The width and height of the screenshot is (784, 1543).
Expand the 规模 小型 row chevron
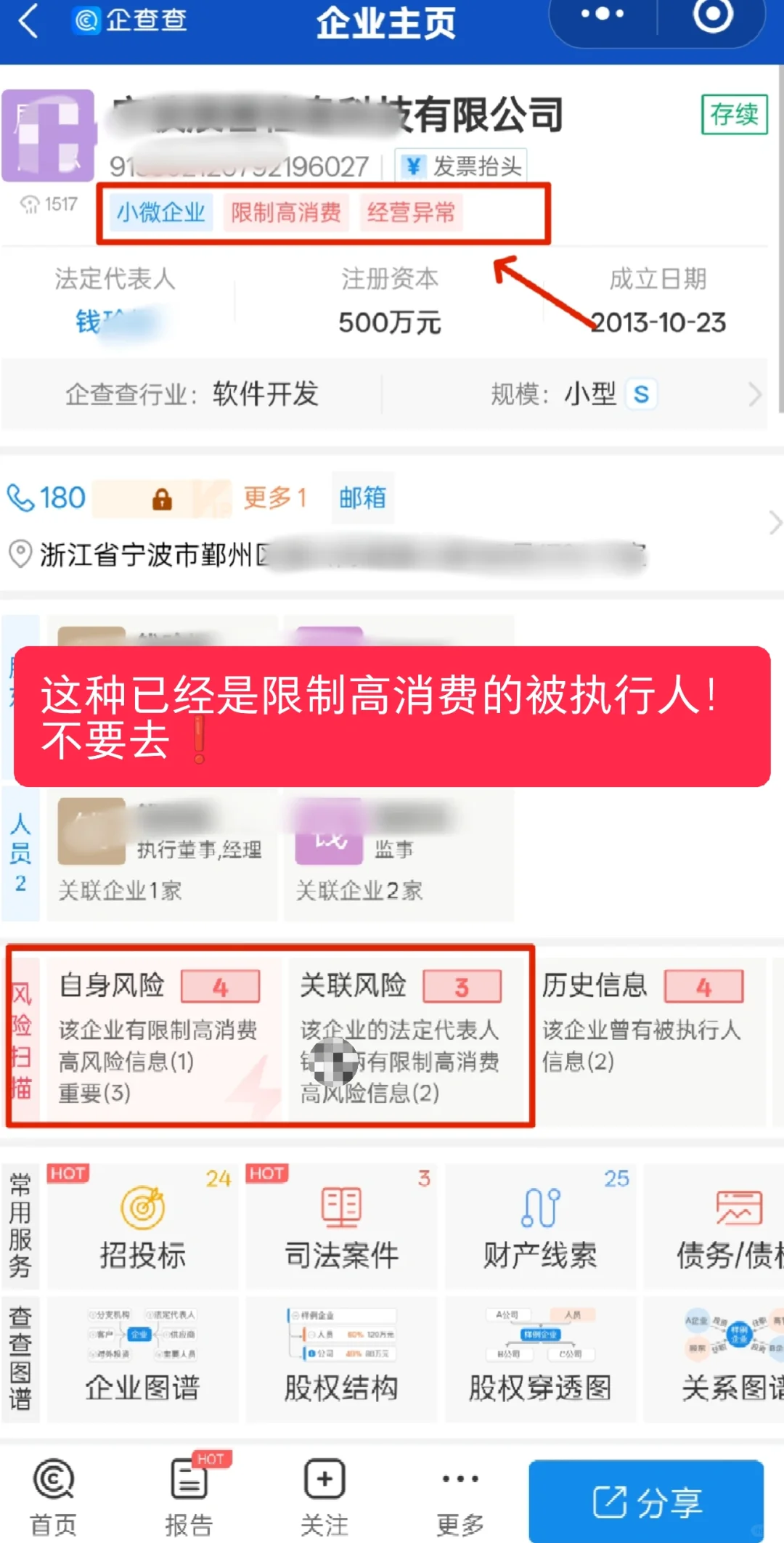click(x=755, y=394)
